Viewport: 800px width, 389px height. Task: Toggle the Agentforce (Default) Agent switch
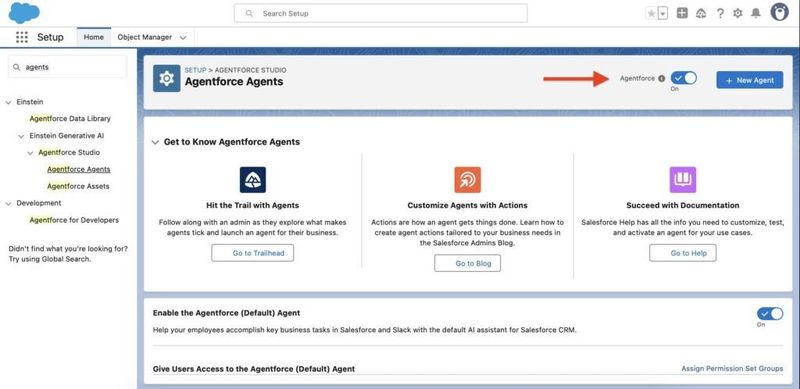coord(770,314)
